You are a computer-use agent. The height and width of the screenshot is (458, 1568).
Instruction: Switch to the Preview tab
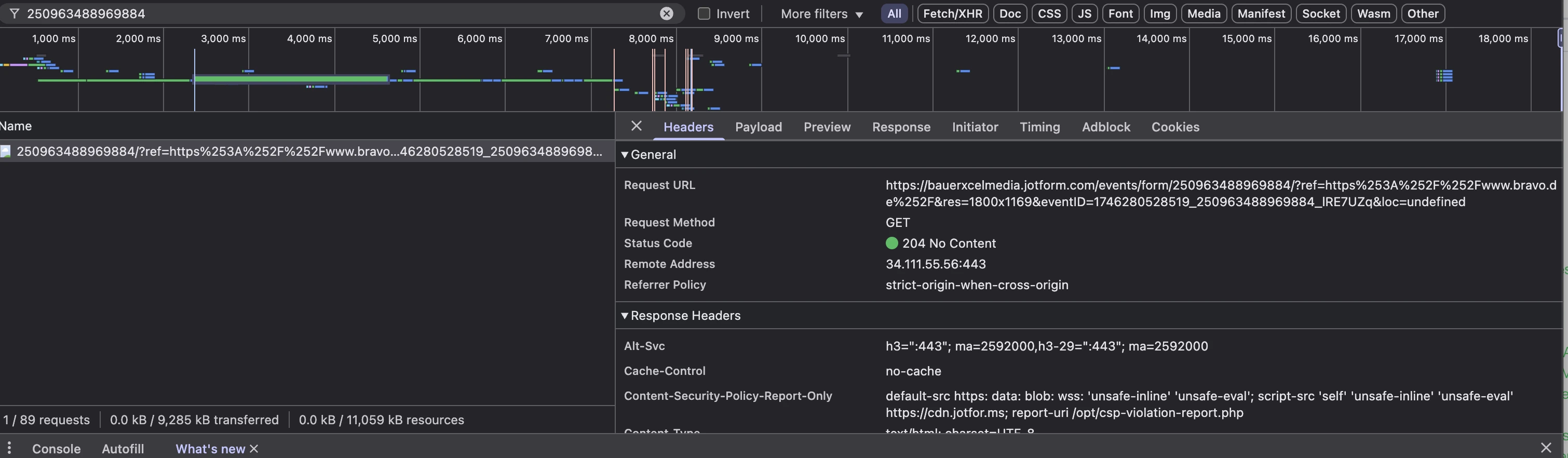pyautogui.click(x=827, y=127)
